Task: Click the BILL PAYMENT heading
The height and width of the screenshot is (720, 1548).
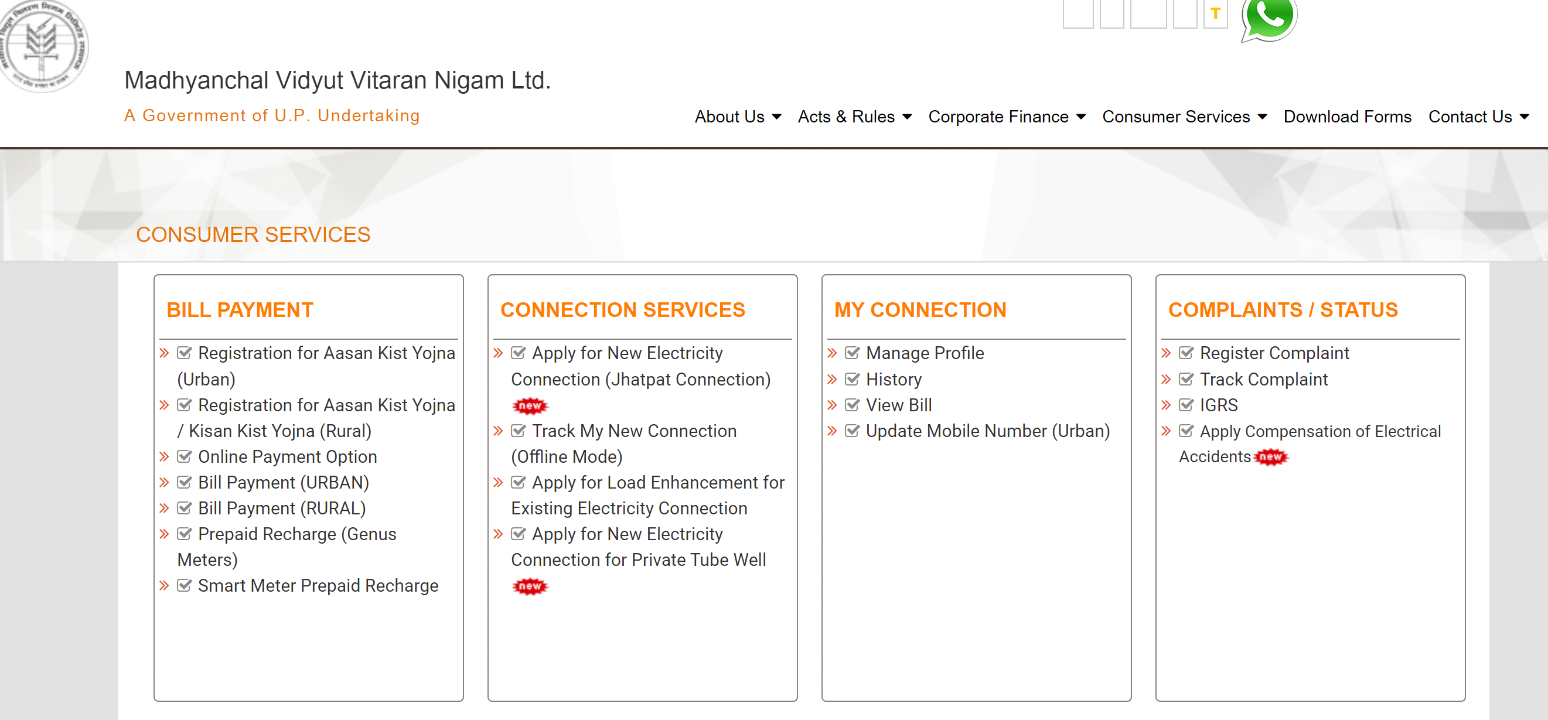Action: 240,310
